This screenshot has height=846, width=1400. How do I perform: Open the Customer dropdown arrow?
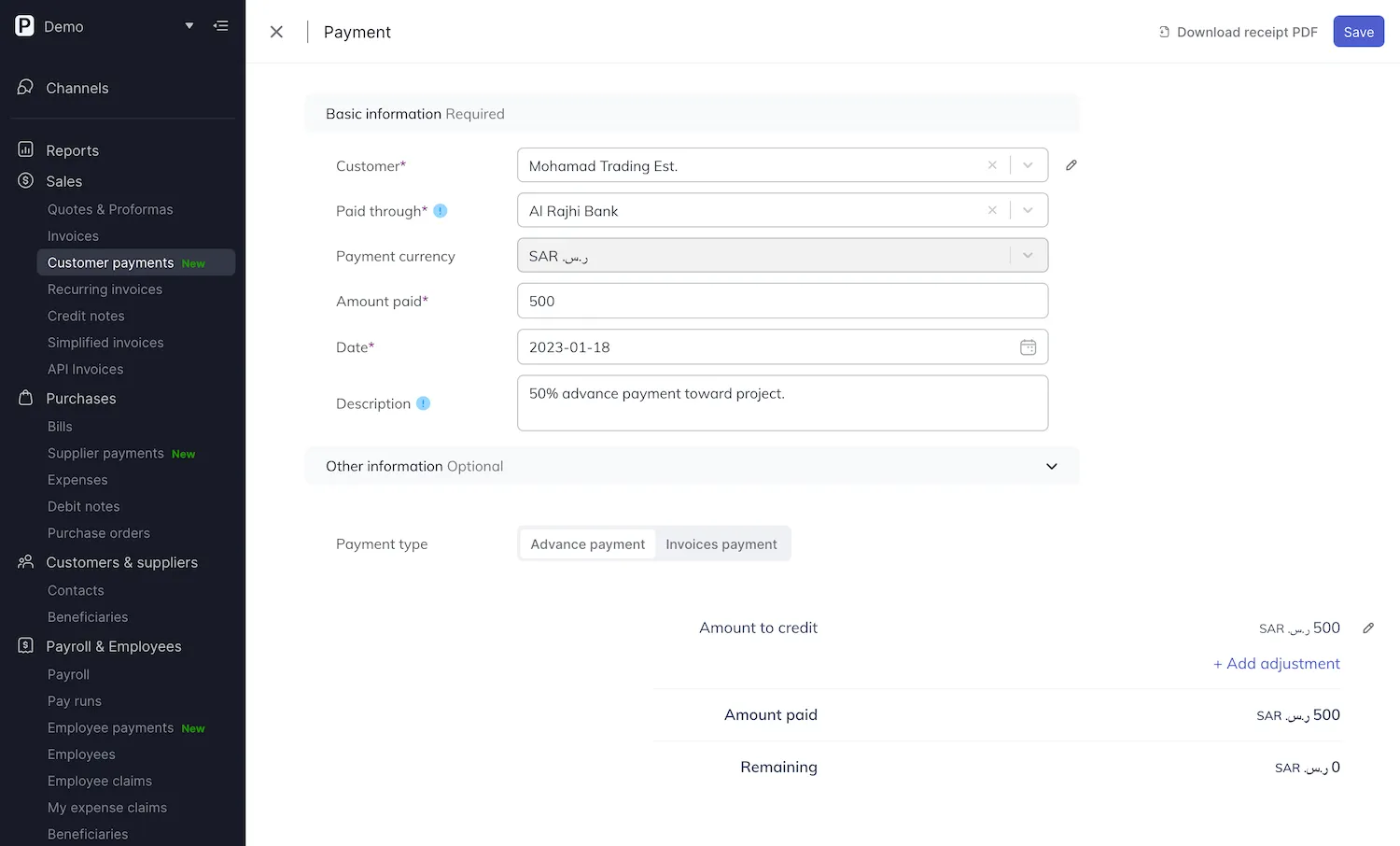click(1028, 165)
